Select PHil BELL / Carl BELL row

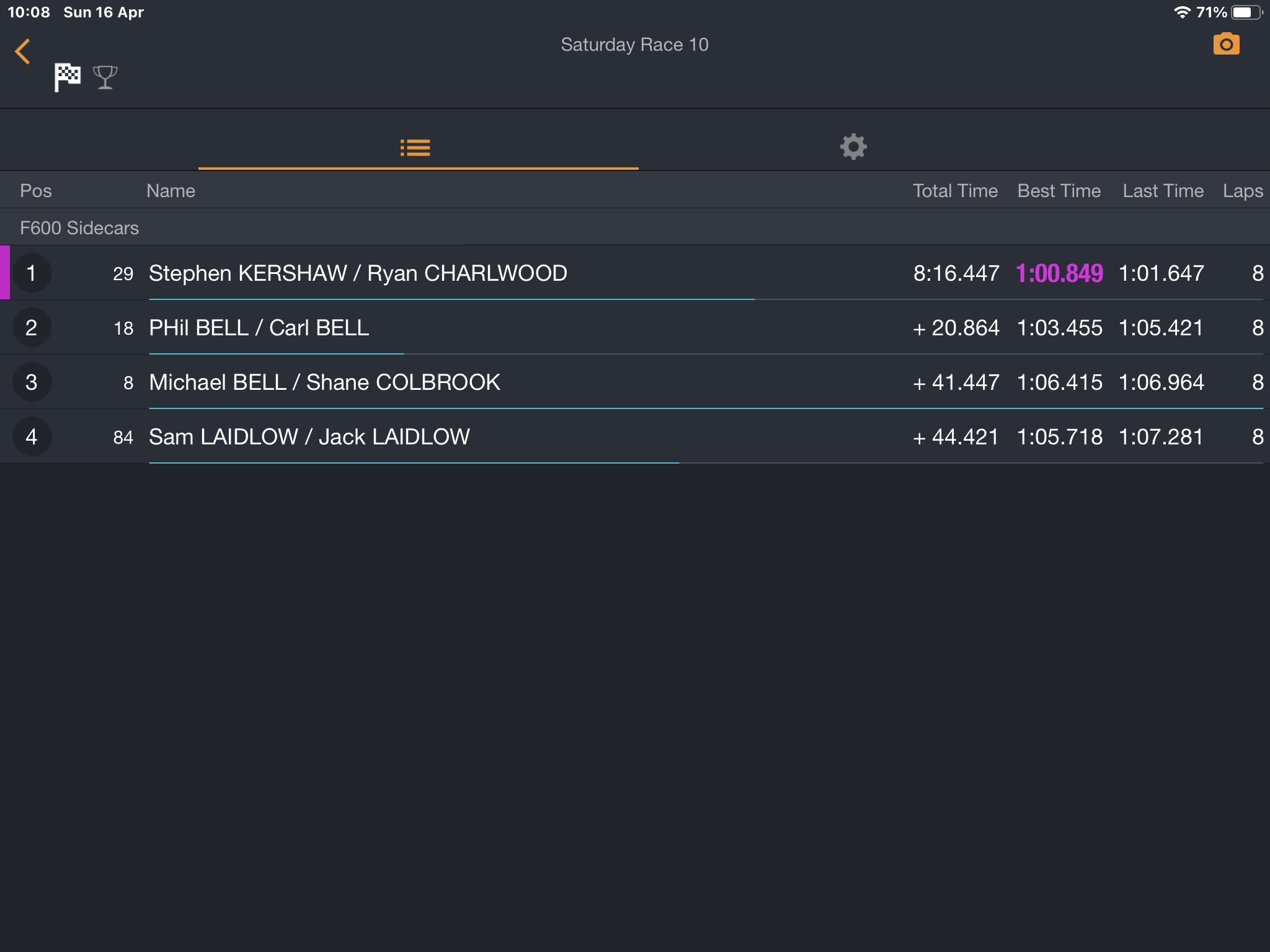[x=635, y=327]
